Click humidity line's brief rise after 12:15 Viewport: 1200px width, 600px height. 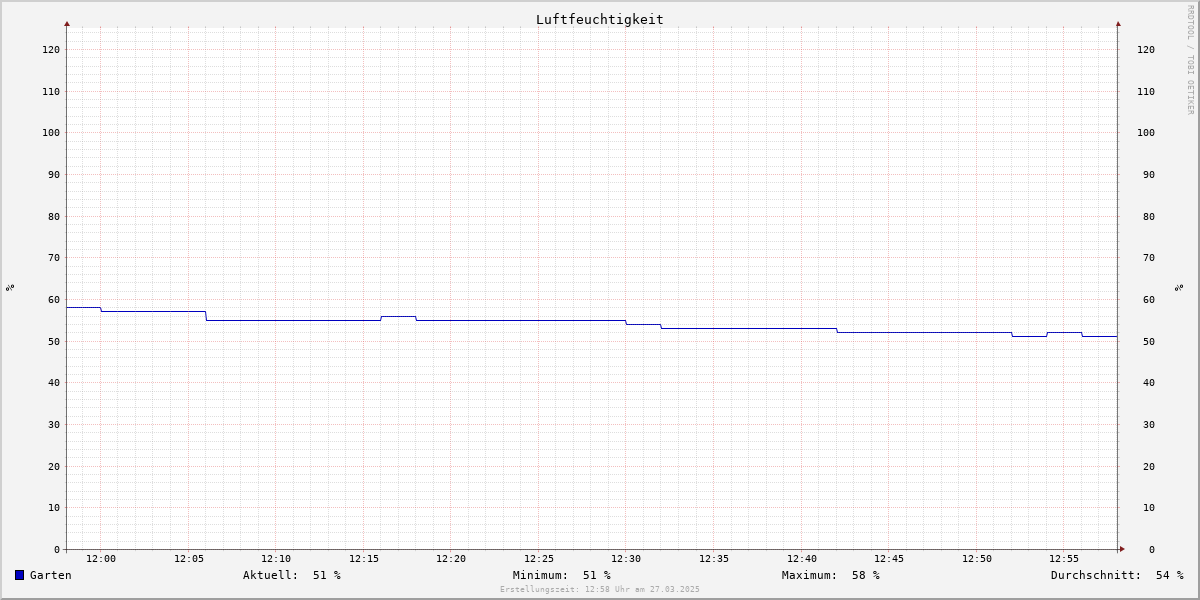398,316
